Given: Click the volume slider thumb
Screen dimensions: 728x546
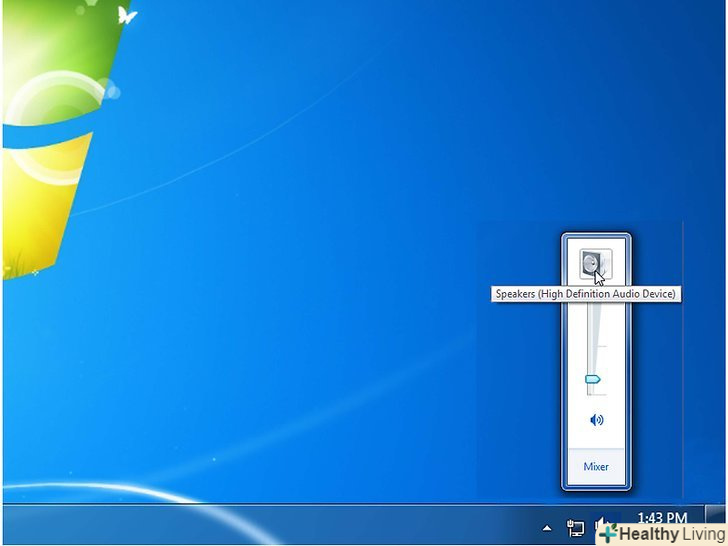Looking at the screenshot, I should pos(592,379).
